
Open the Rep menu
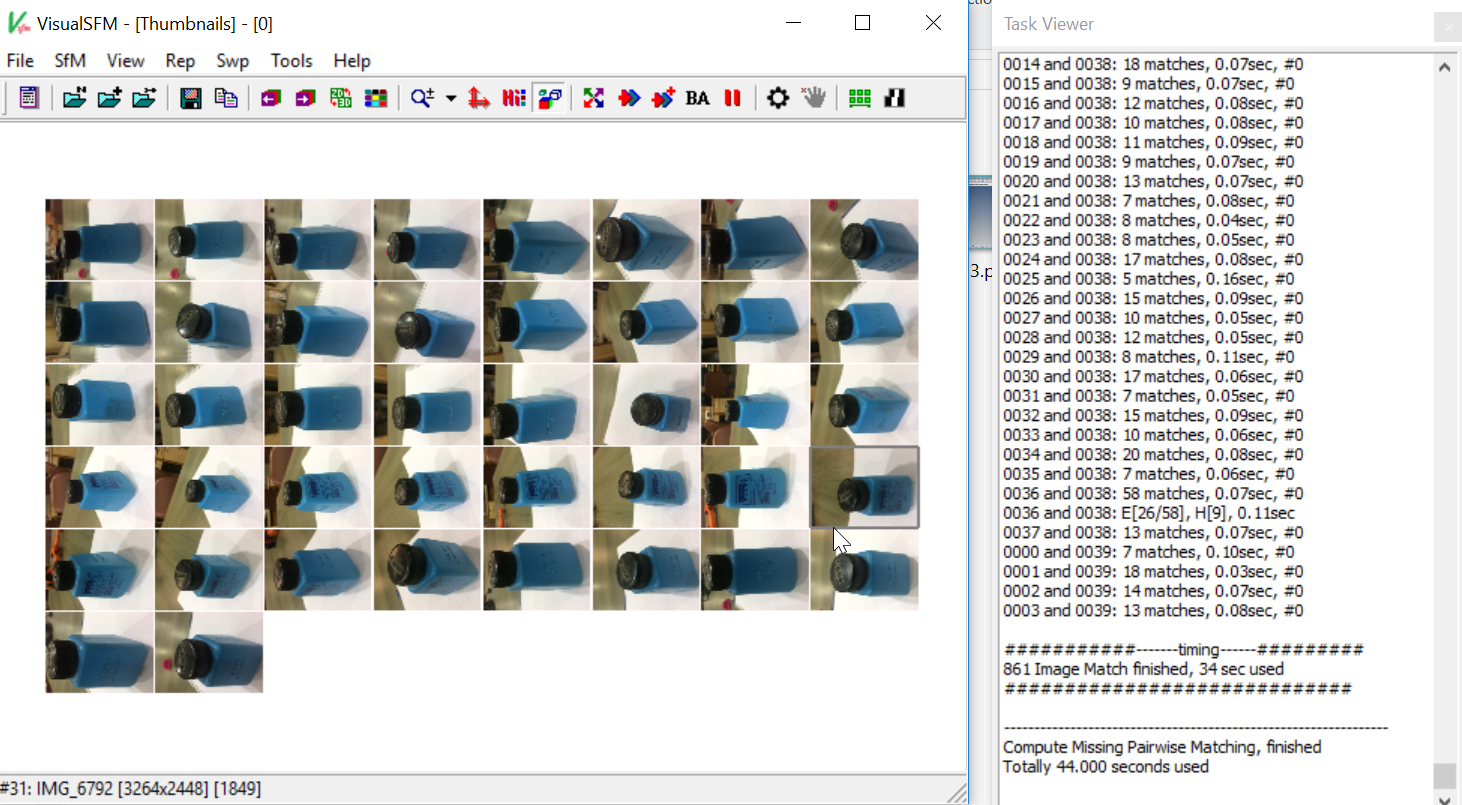click(x=180, y=61)
